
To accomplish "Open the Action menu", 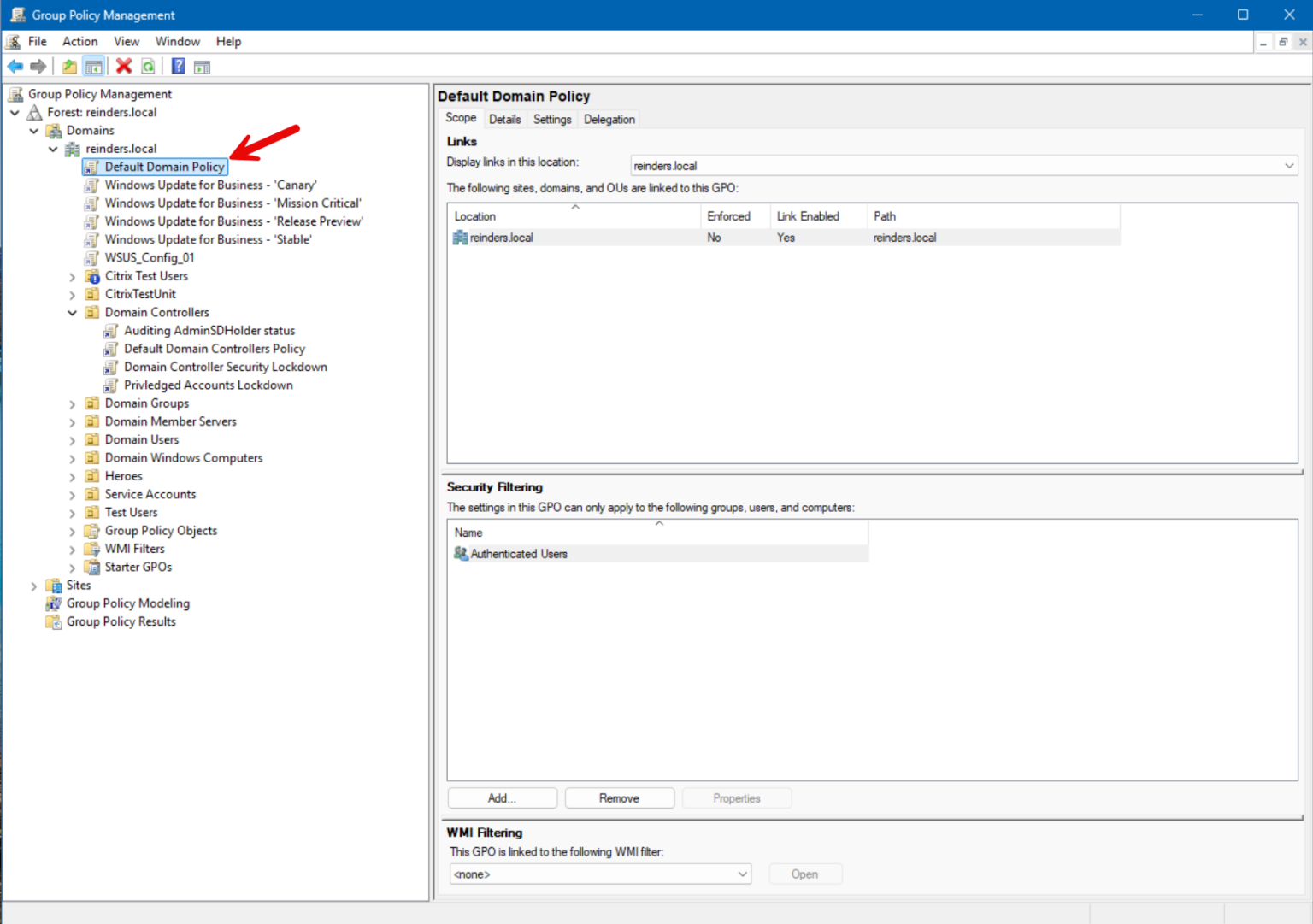I will point(79,41).
